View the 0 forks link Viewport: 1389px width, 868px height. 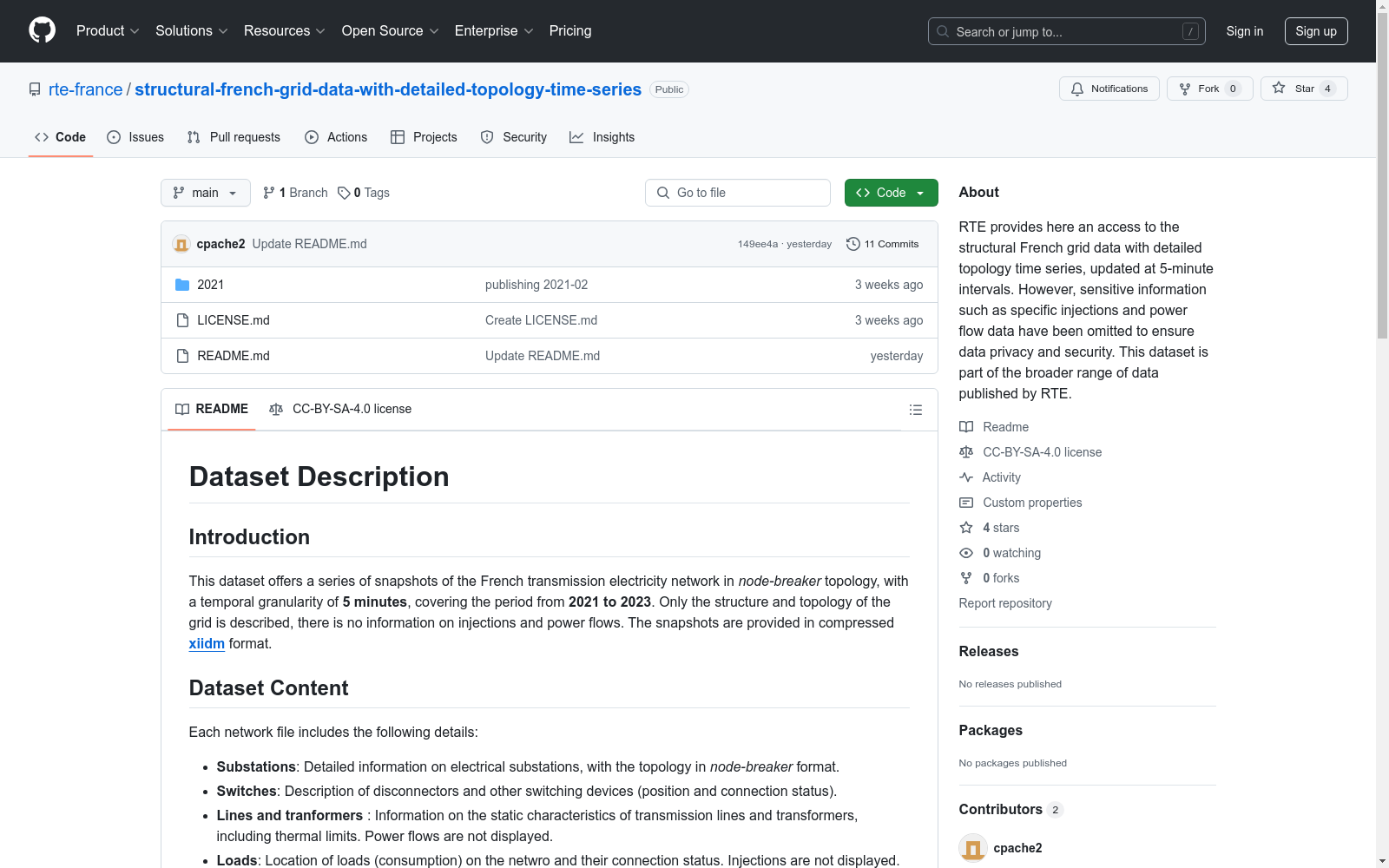[x=990, y=578]
